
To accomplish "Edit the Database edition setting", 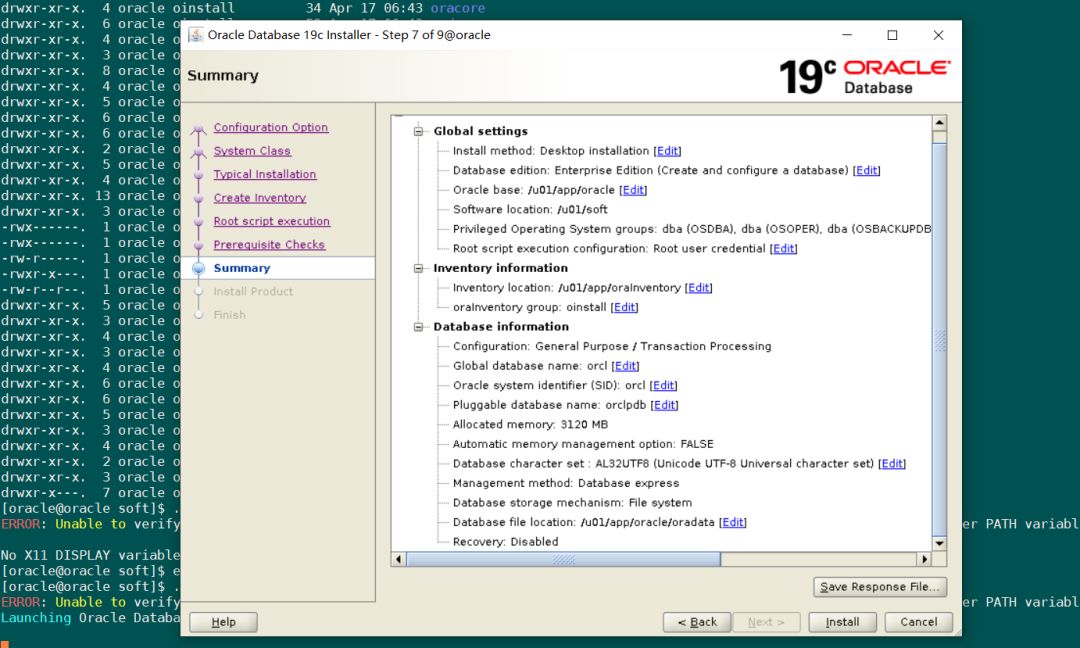I will tap(866, 170).
